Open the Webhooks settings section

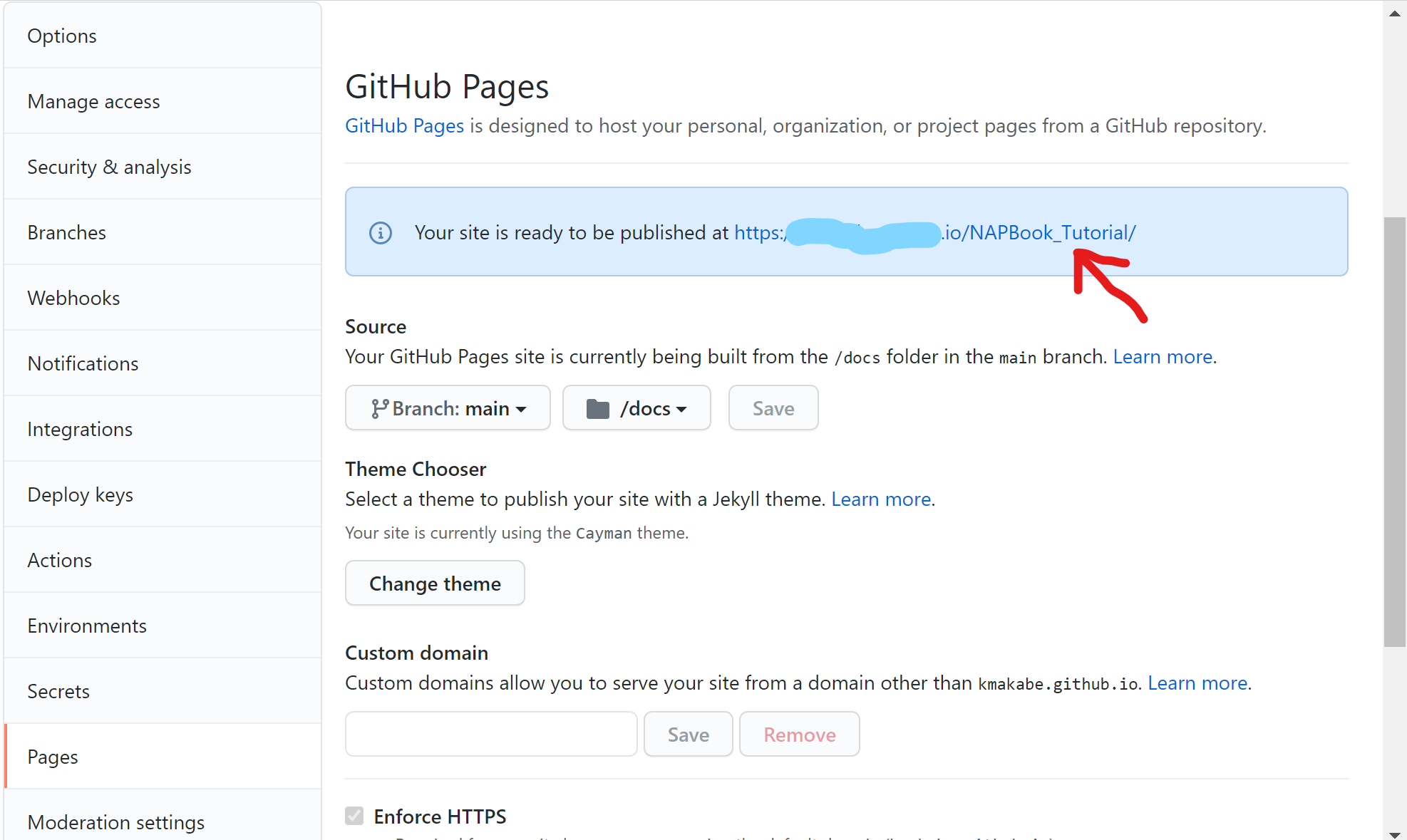point(73,298)
